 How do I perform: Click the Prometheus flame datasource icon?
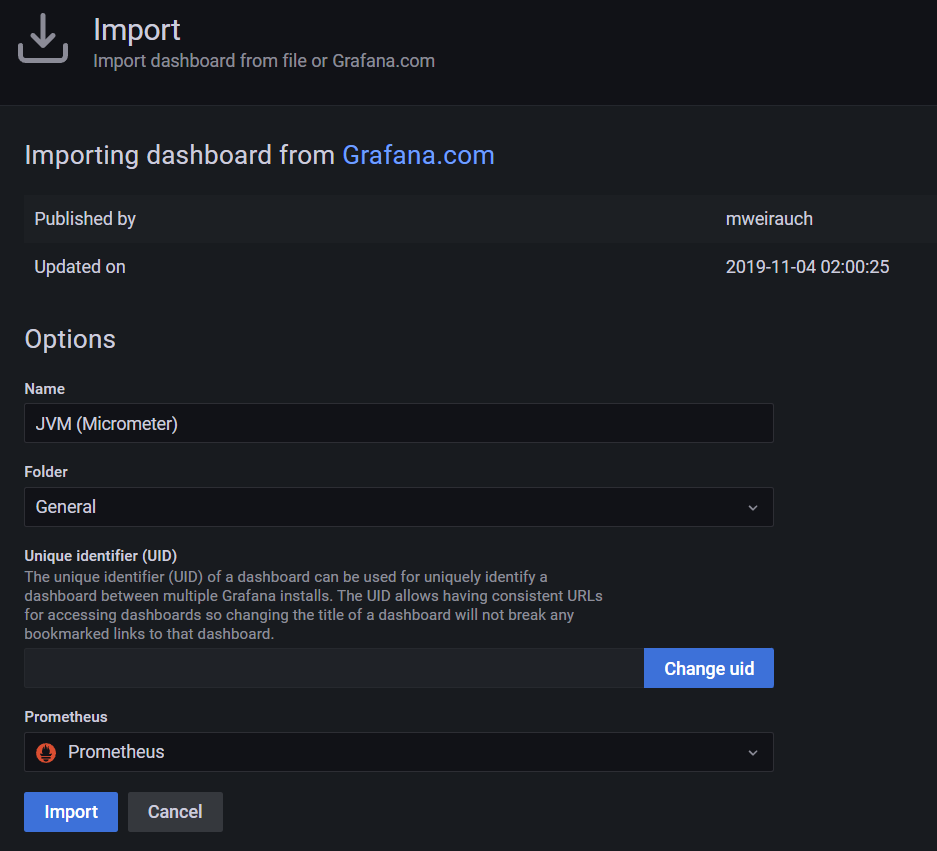(x=46, y=752)
